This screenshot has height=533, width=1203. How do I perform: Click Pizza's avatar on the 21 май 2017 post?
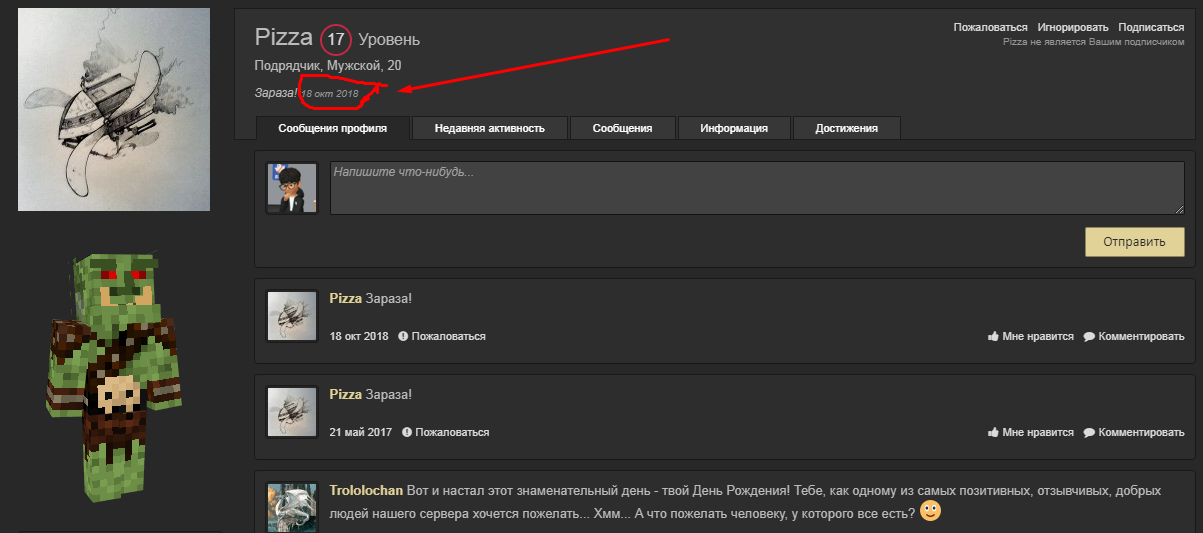click(x=292, y=412)
